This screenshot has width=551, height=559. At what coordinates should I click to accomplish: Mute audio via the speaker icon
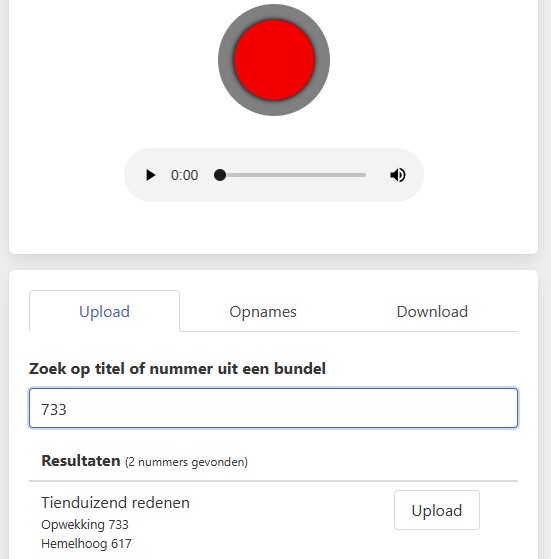(398, 175)
